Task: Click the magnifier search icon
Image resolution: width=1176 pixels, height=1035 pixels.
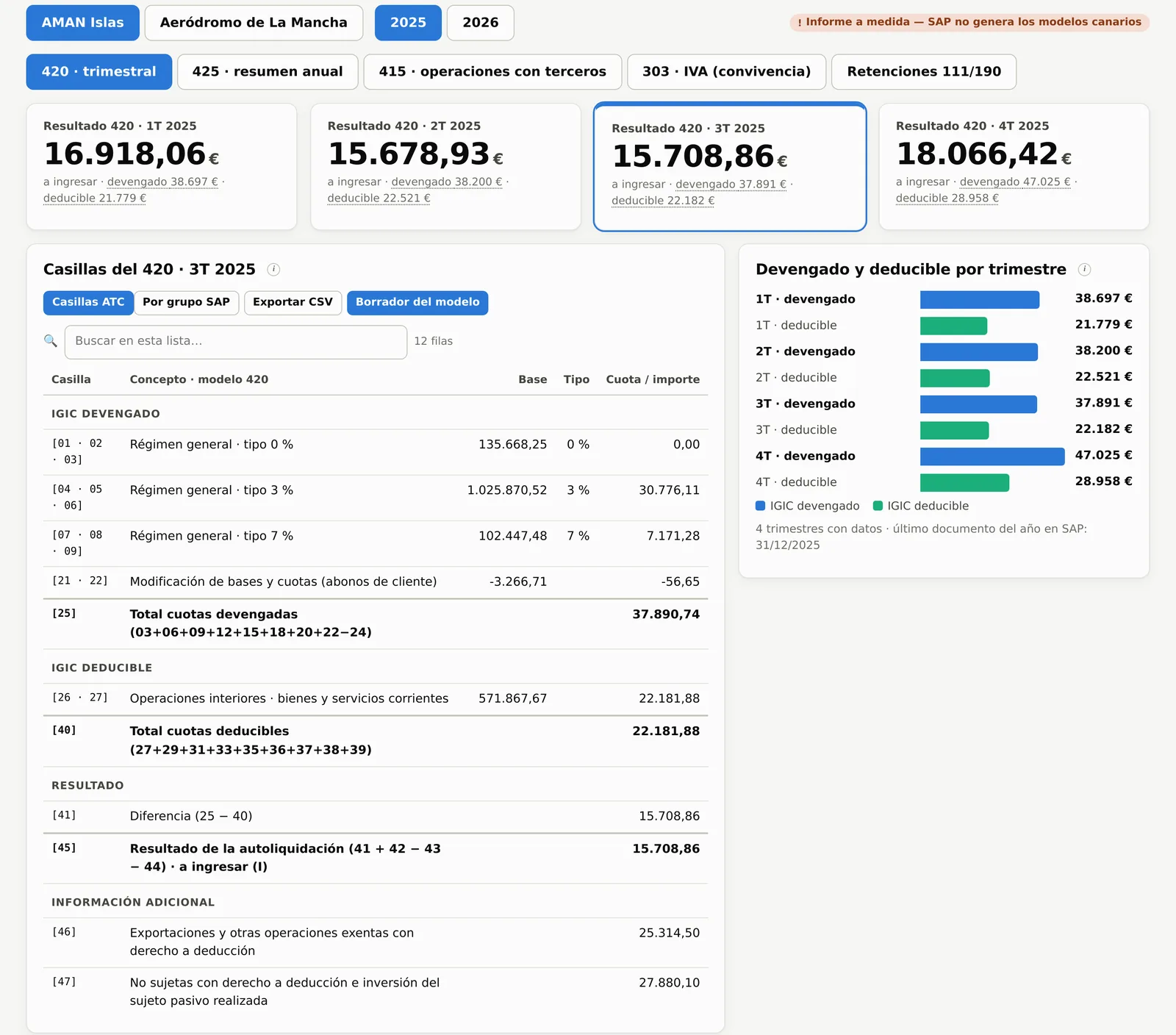Action: click(x=51, y=341)
